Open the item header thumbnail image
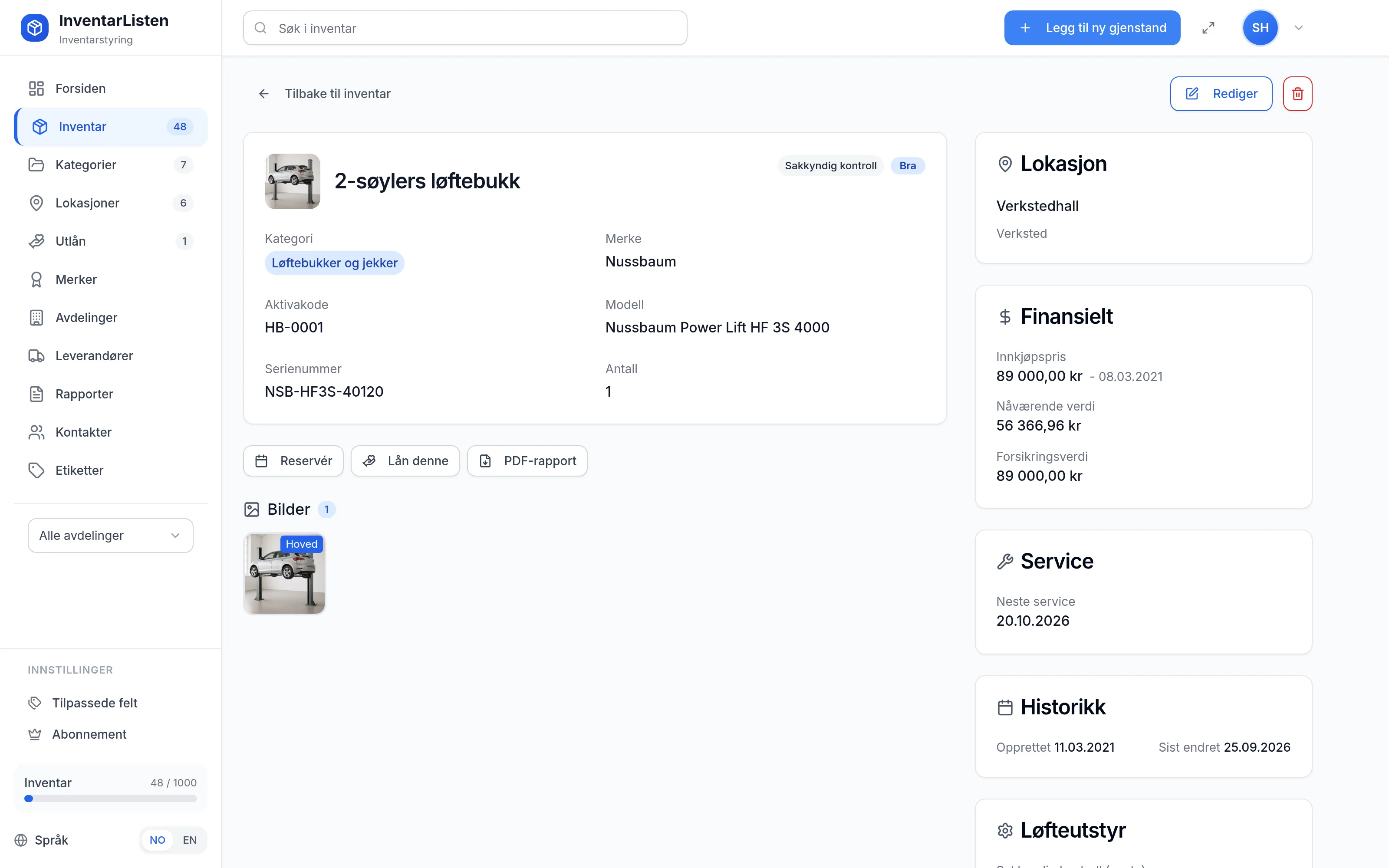 click(x=292, y=181)
